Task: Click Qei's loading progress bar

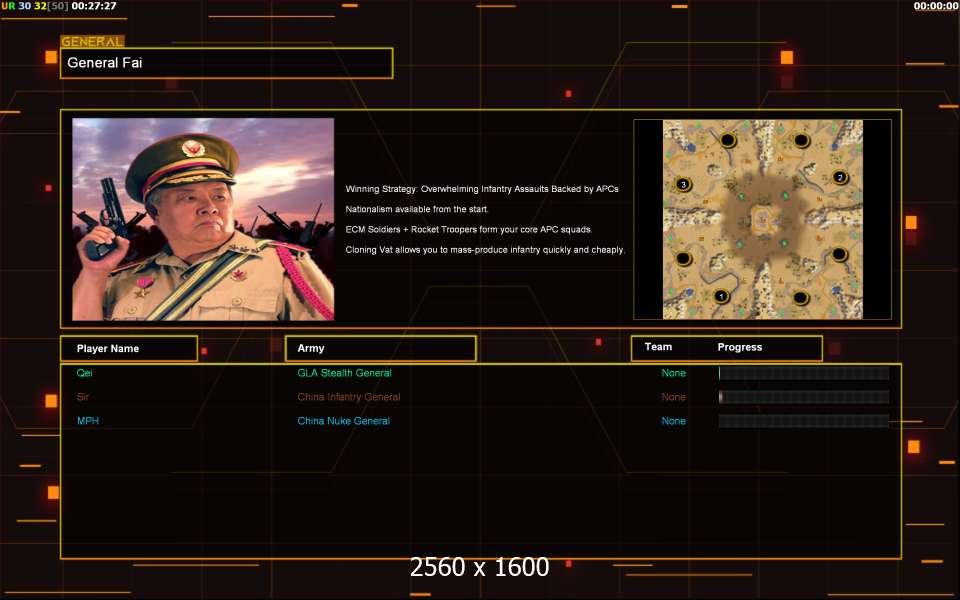Action: click(x=803, y=373)
